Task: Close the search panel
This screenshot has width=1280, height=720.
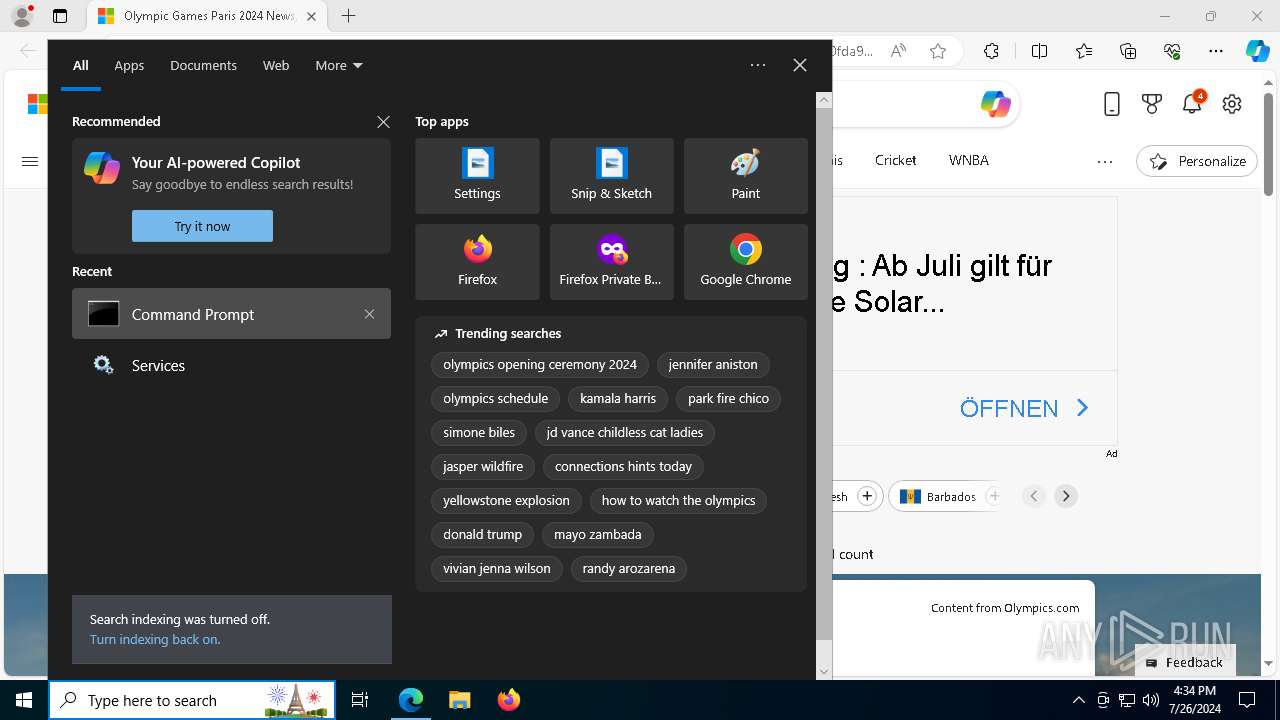Action: (x=800, y=65)
